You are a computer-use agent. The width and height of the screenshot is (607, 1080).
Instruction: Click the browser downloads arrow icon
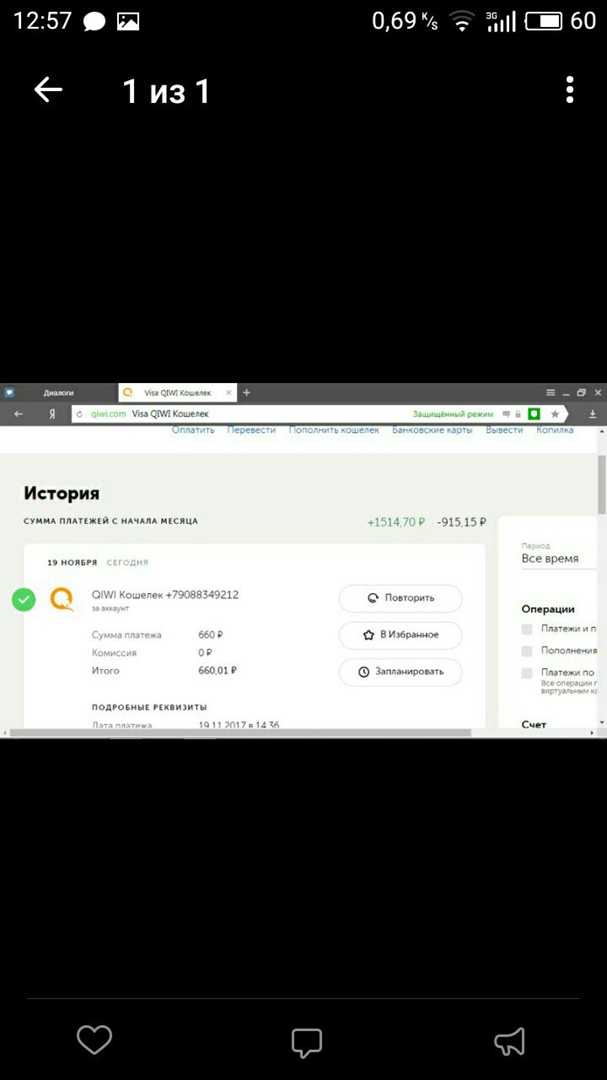[x=592, y=413]
